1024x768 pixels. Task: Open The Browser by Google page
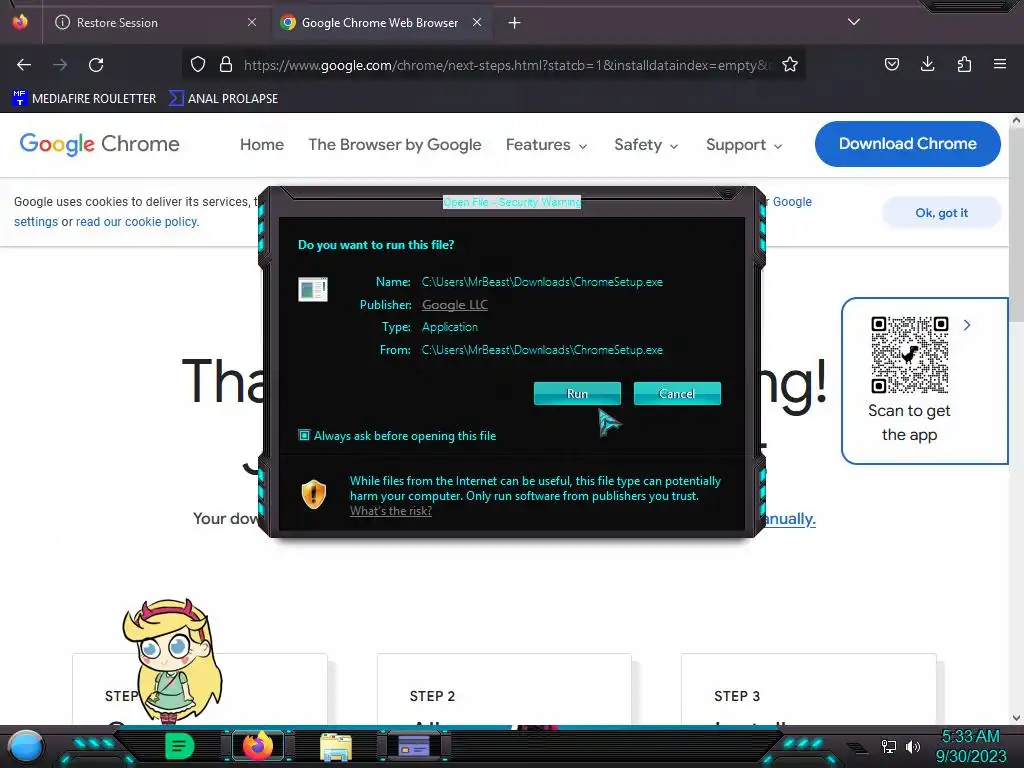pos(394,144)
